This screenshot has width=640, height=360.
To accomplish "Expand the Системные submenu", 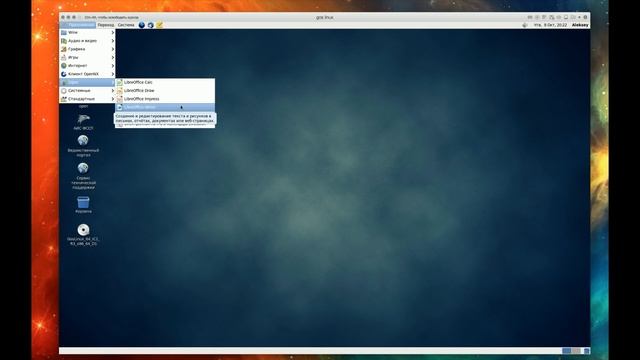I will point(87,91).
